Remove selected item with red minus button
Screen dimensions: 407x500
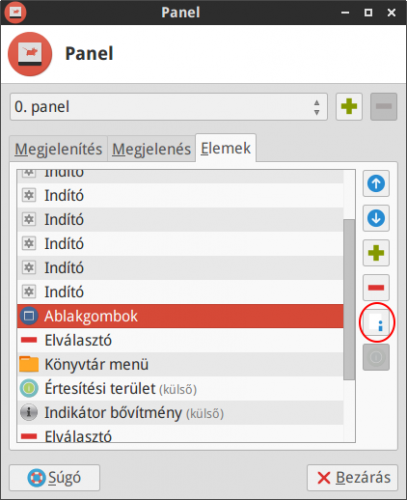pyautogui.click(x=376, y=288)
